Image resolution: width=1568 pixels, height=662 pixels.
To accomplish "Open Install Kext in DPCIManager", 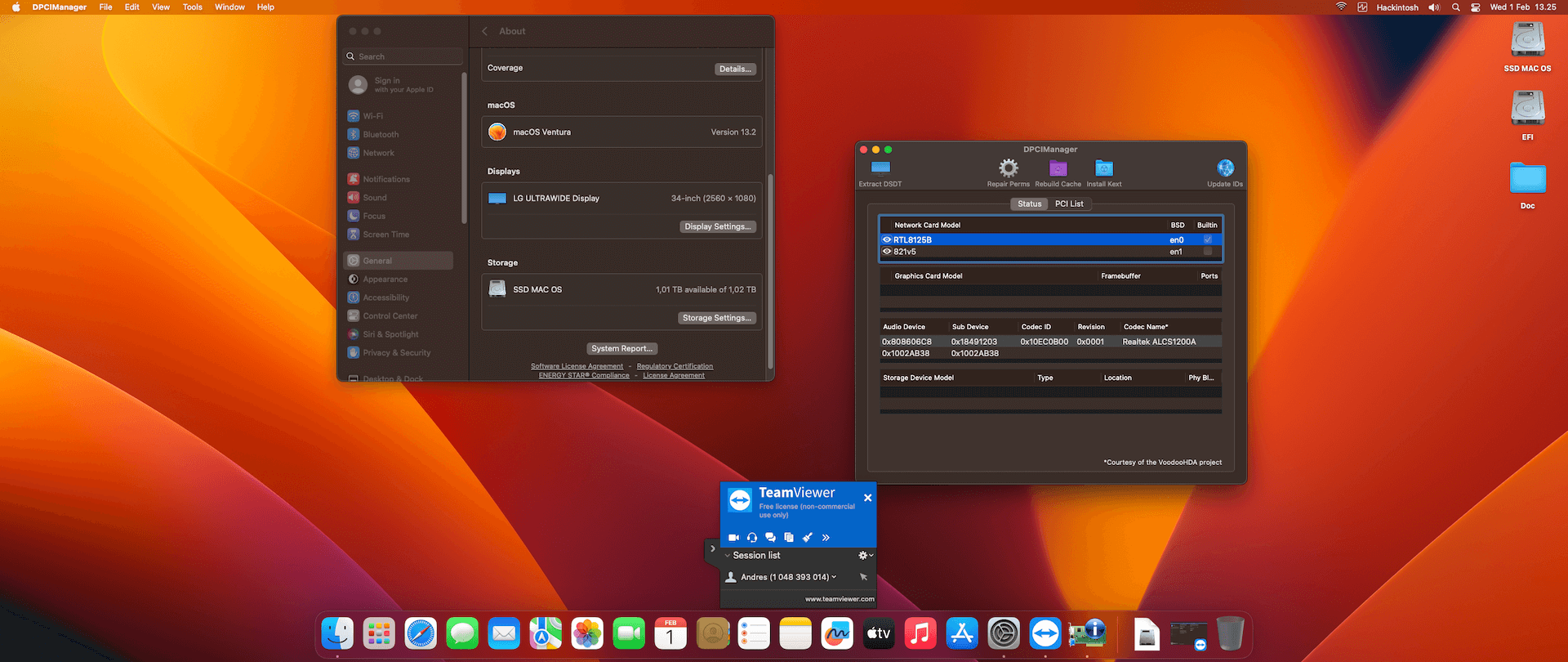I will point(1104,168).
